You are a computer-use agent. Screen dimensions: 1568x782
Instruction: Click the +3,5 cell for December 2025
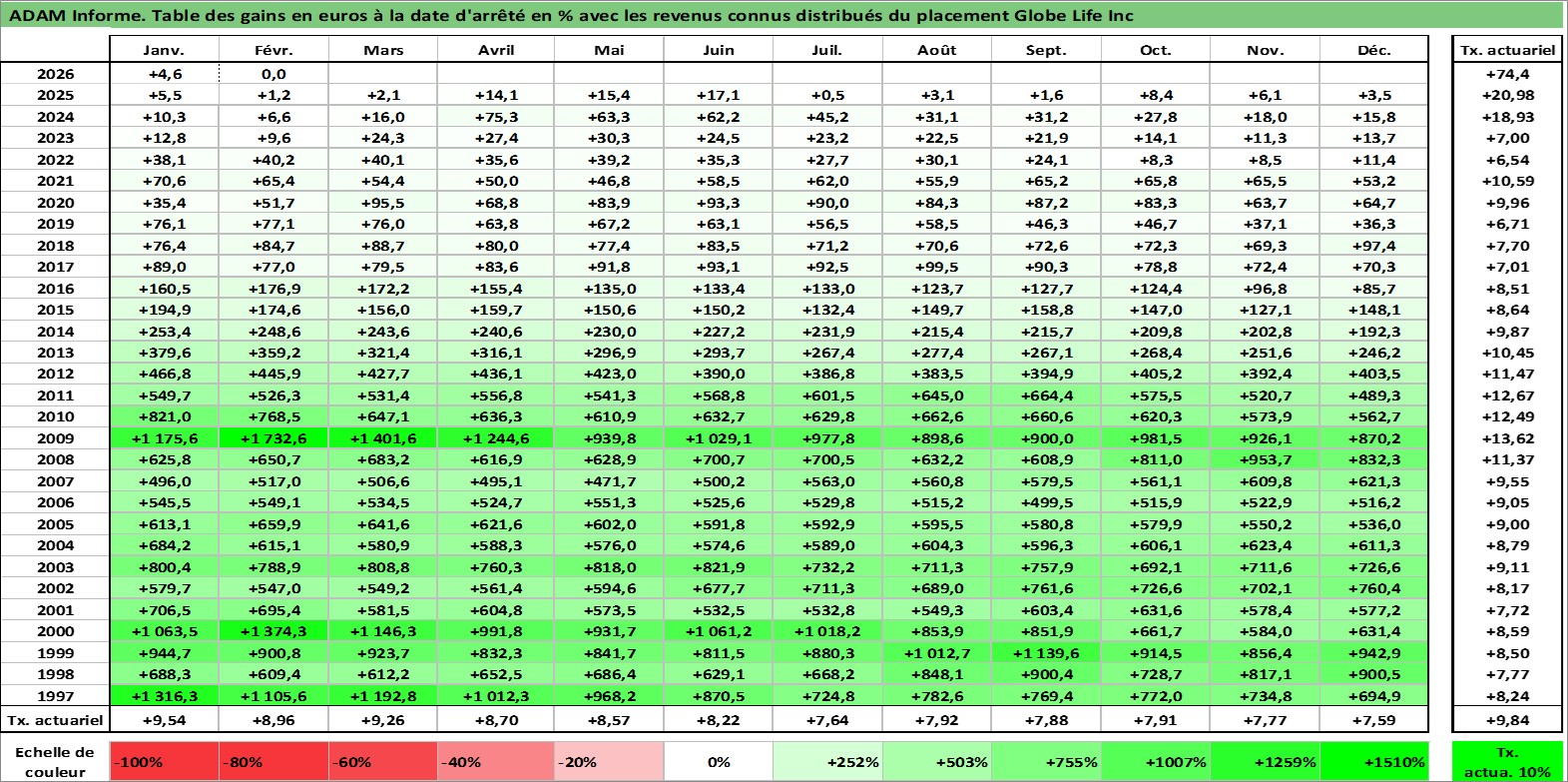click(1374, 95)
